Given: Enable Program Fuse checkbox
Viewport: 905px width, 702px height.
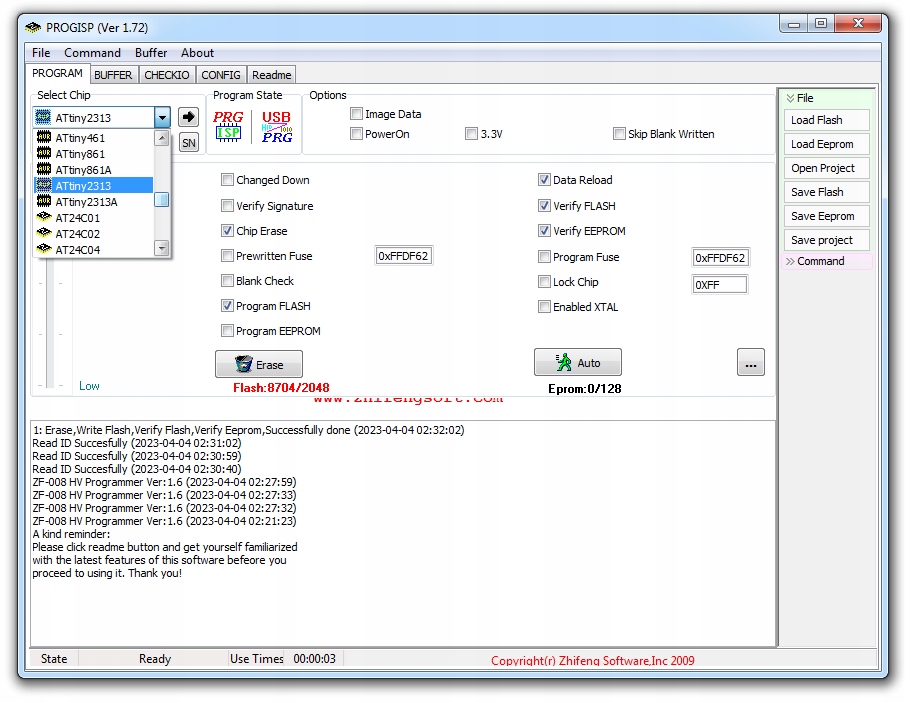Looking at the screenshot, I should (544, 256).
